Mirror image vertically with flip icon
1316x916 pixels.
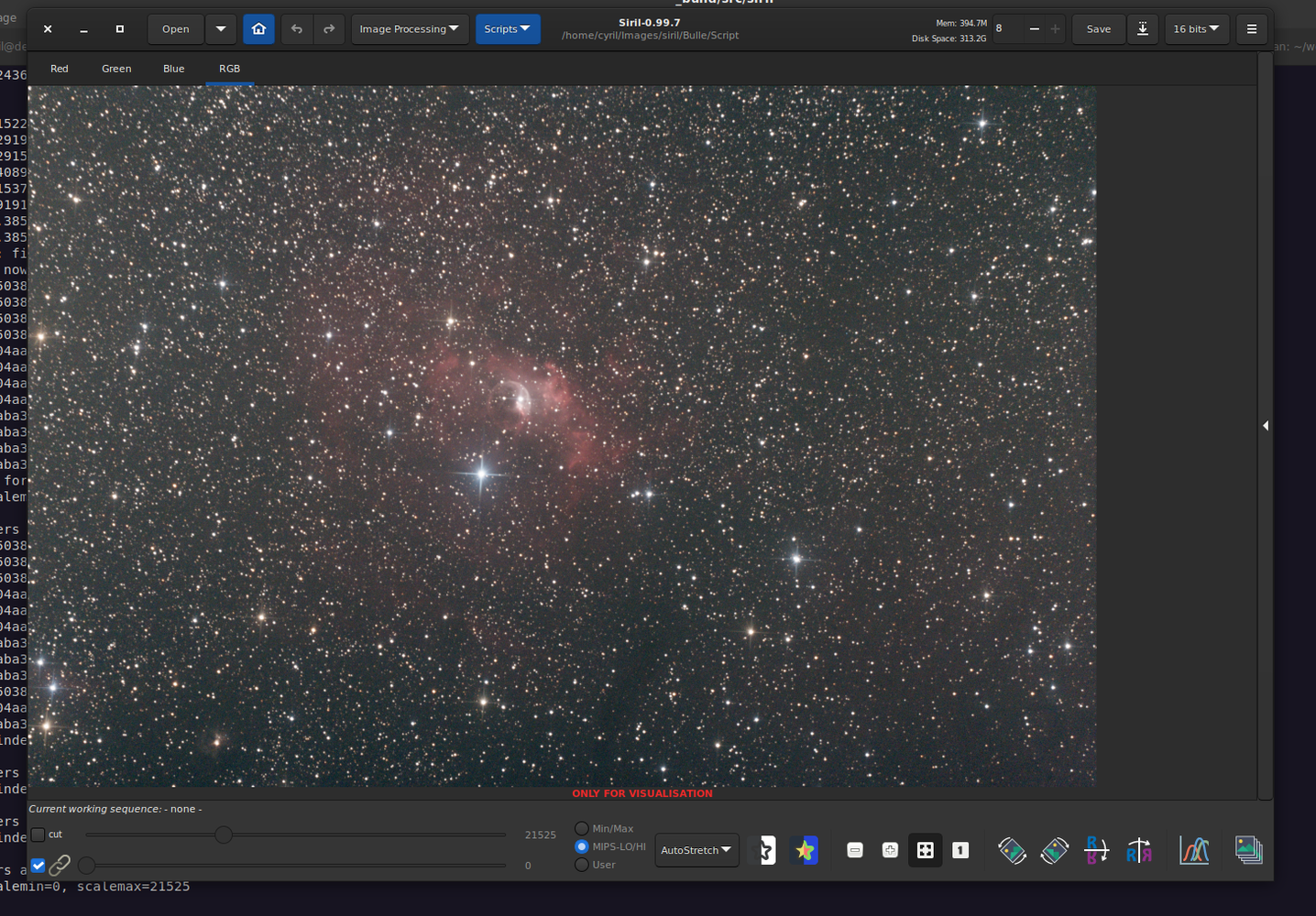click(1096, 850)
